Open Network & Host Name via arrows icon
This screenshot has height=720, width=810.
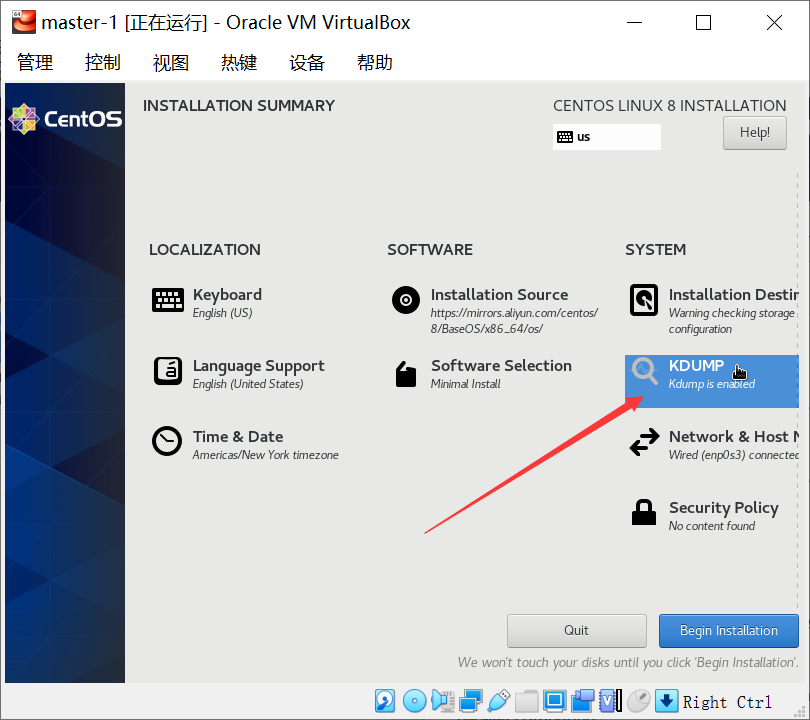pyautogui.click(x=644, y=442)
